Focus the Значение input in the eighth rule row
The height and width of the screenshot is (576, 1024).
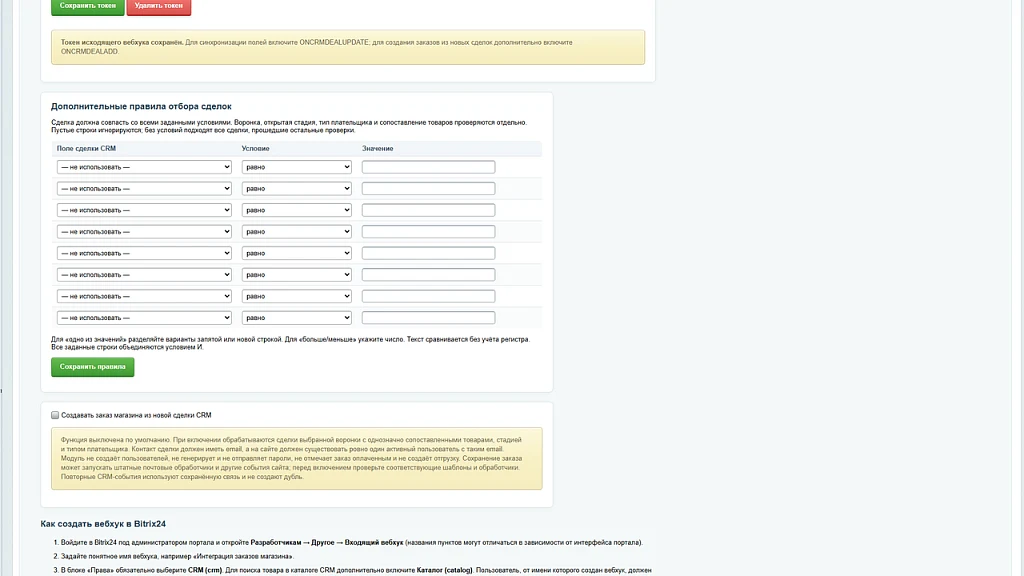428,318
